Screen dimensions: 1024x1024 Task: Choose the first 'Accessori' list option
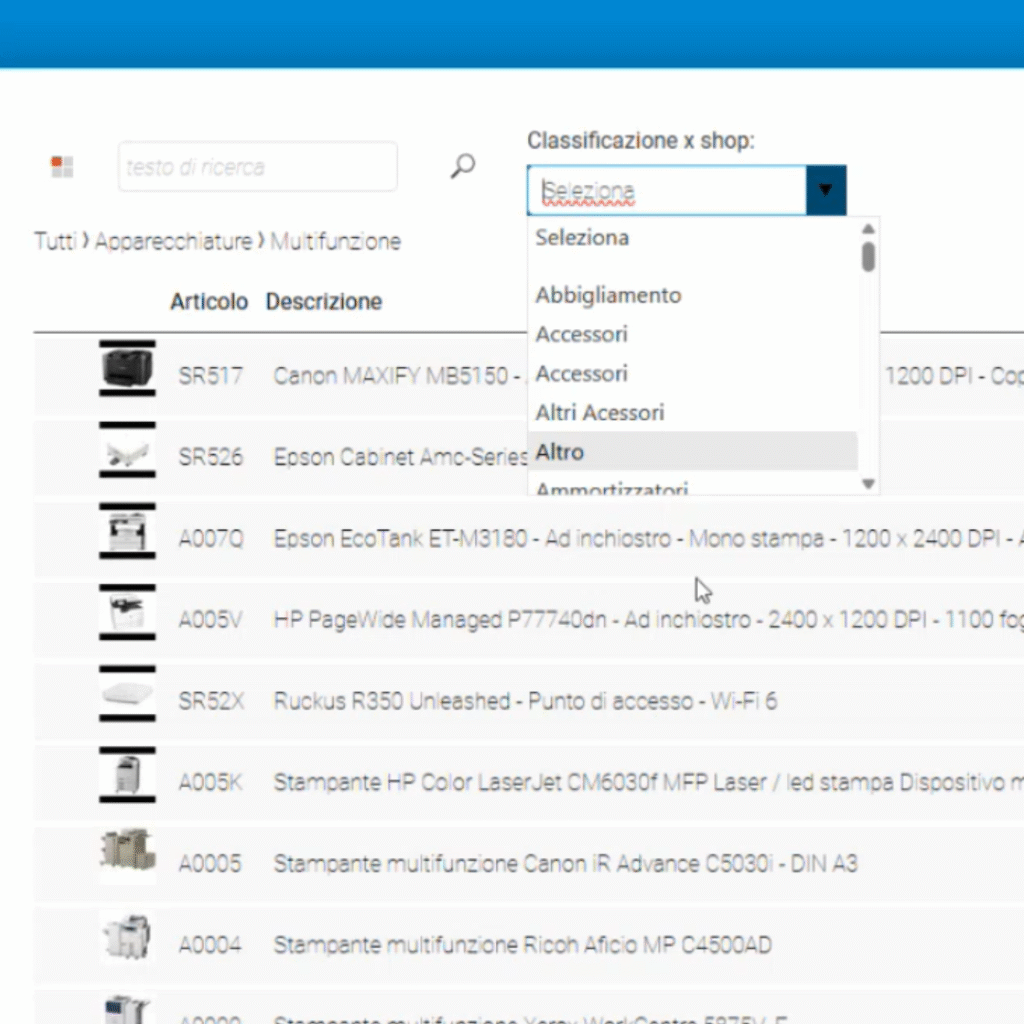[x=692, y=334]
